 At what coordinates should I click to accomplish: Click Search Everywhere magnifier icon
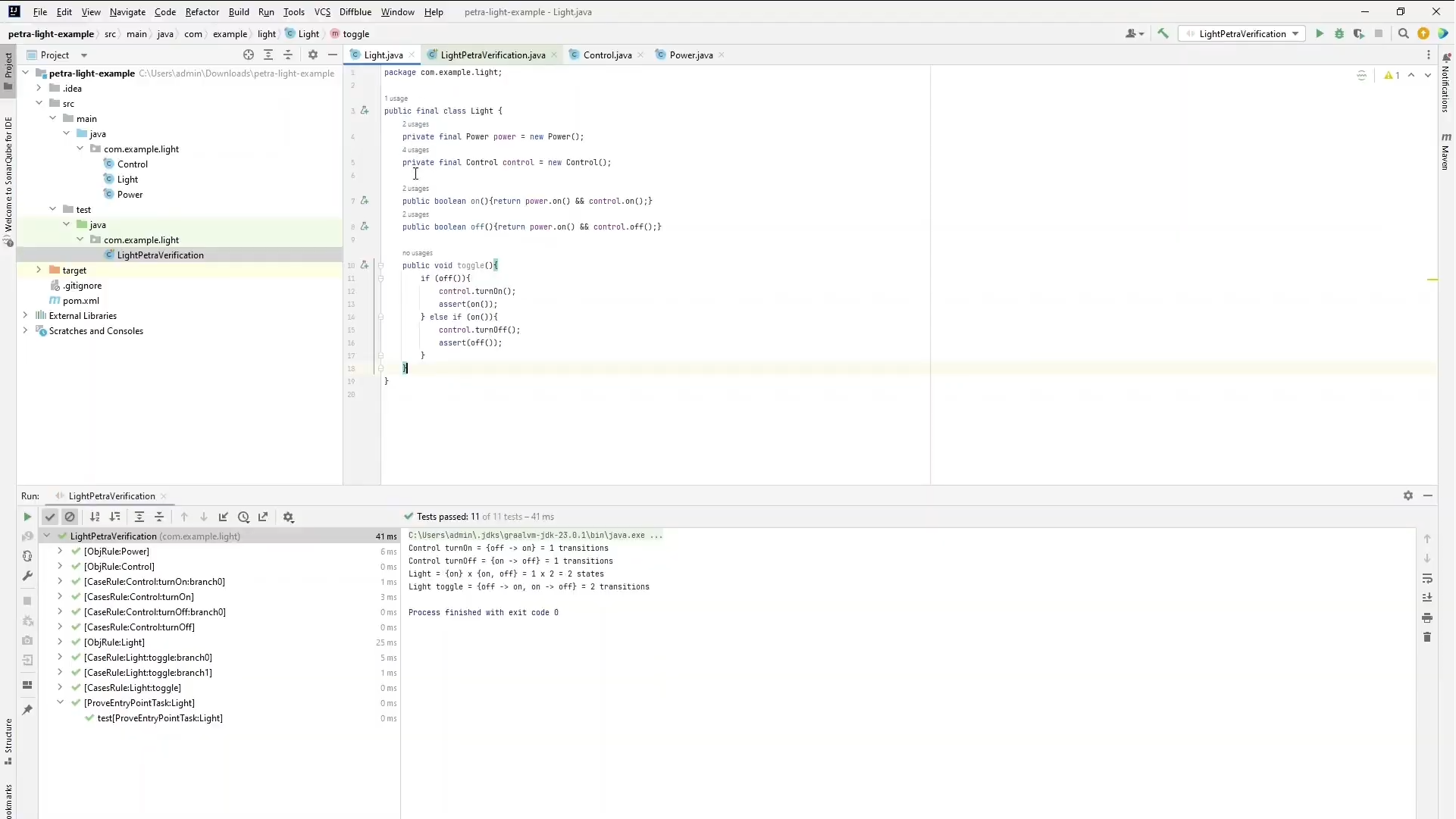(1403, 34)
